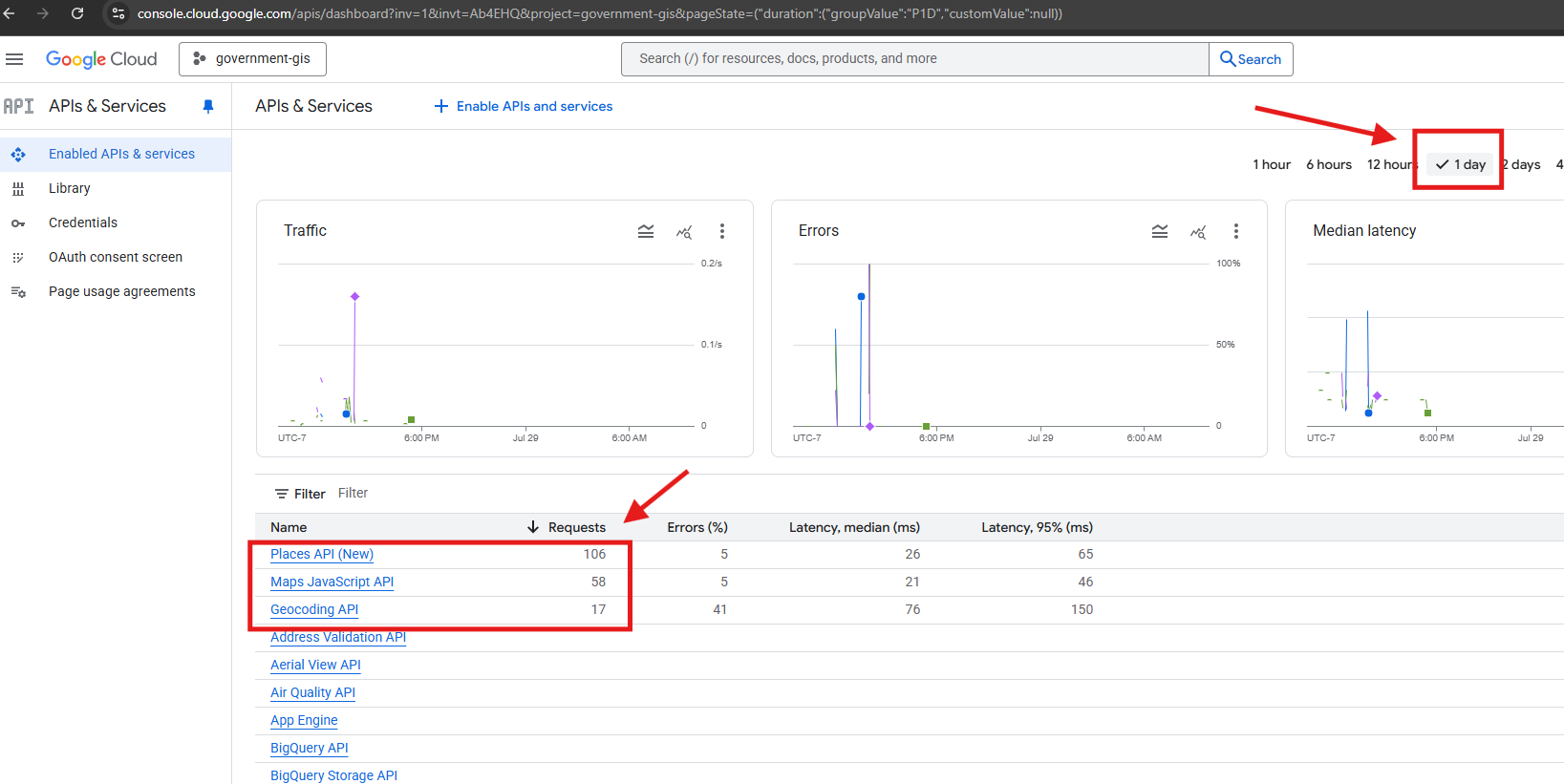
Task: Sort by Latency, median (ms) column
Action: 854,527
